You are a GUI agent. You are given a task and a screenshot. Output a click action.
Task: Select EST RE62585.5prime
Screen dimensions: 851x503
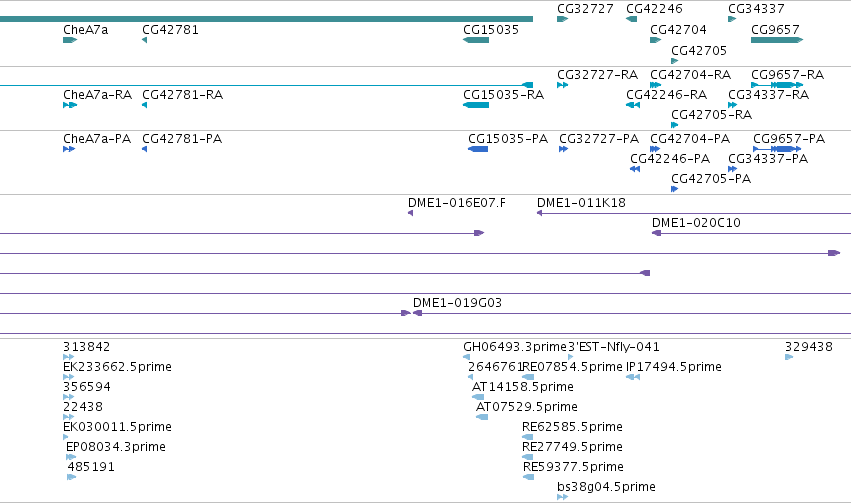tap(572, 427)
